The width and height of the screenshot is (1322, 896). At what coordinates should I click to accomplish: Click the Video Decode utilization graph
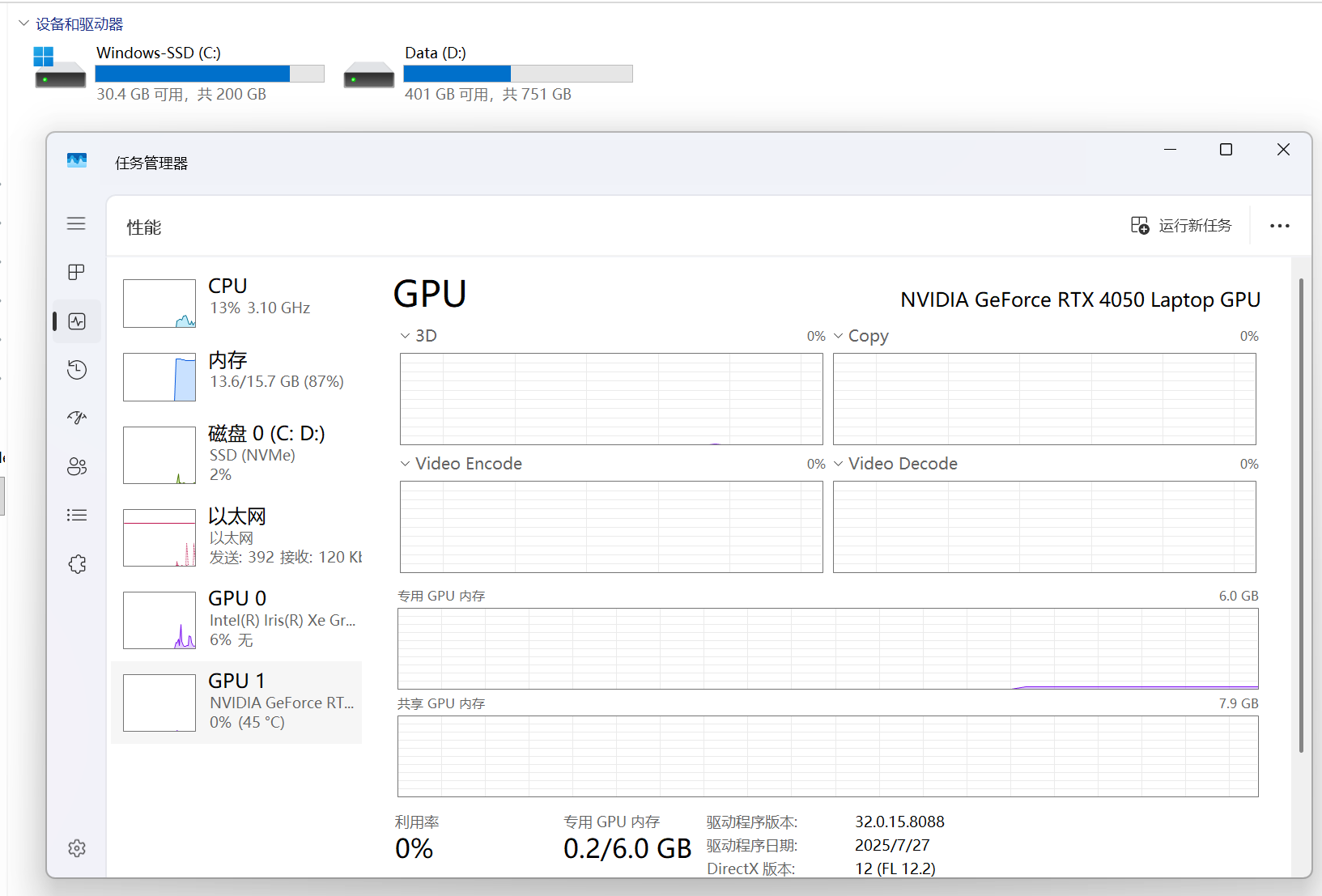coord(1044,527)
